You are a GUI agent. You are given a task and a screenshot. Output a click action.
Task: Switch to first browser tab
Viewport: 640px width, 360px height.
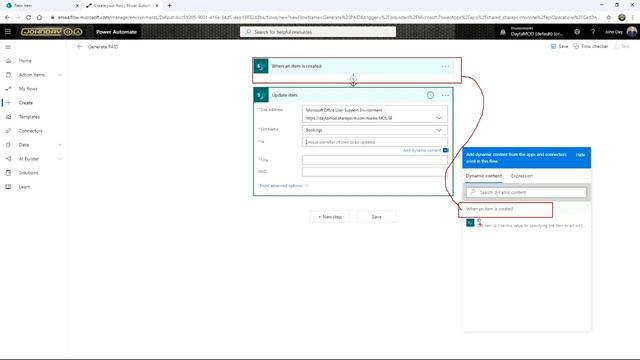[41, 6]
